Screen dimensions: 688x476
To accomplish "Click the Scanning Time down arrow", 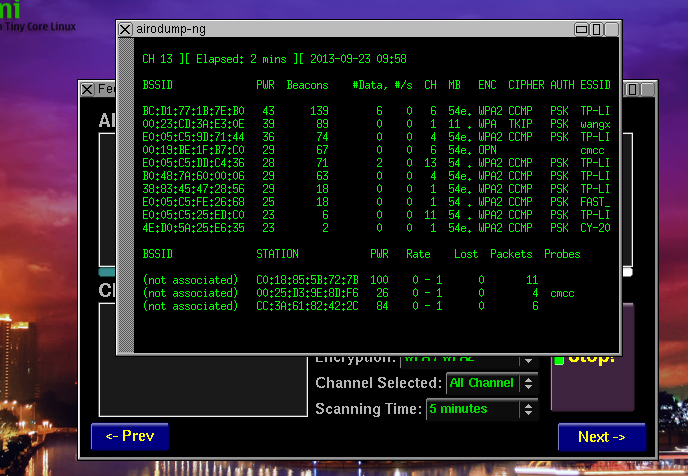I will coord(528,413).
